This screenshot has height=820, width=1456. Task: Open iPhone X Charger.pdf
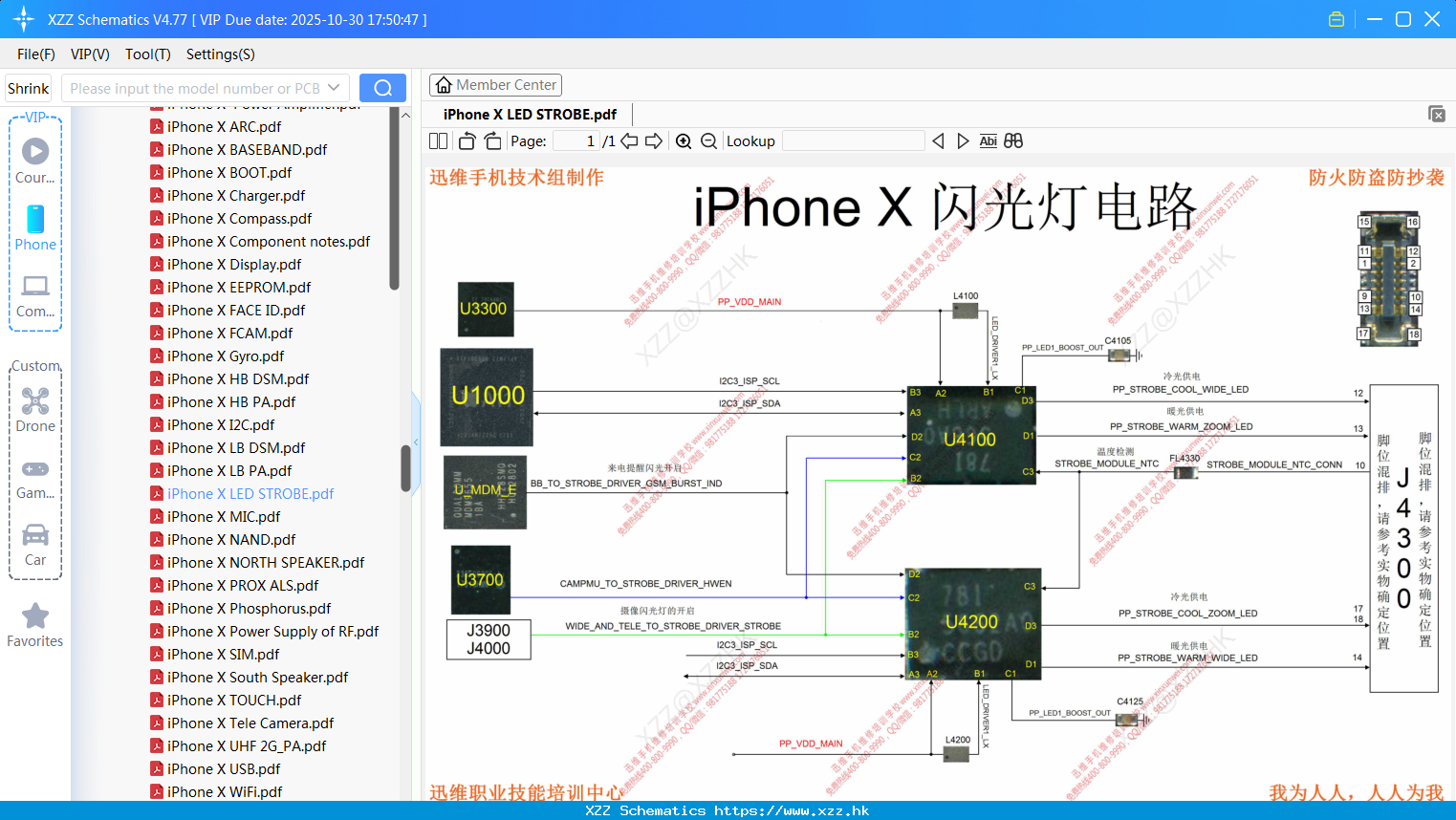236,195
